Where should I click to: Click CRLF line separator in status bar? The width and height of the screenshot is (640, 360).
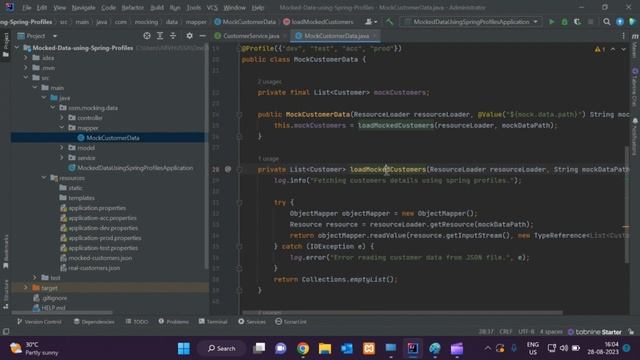[506, 332]
